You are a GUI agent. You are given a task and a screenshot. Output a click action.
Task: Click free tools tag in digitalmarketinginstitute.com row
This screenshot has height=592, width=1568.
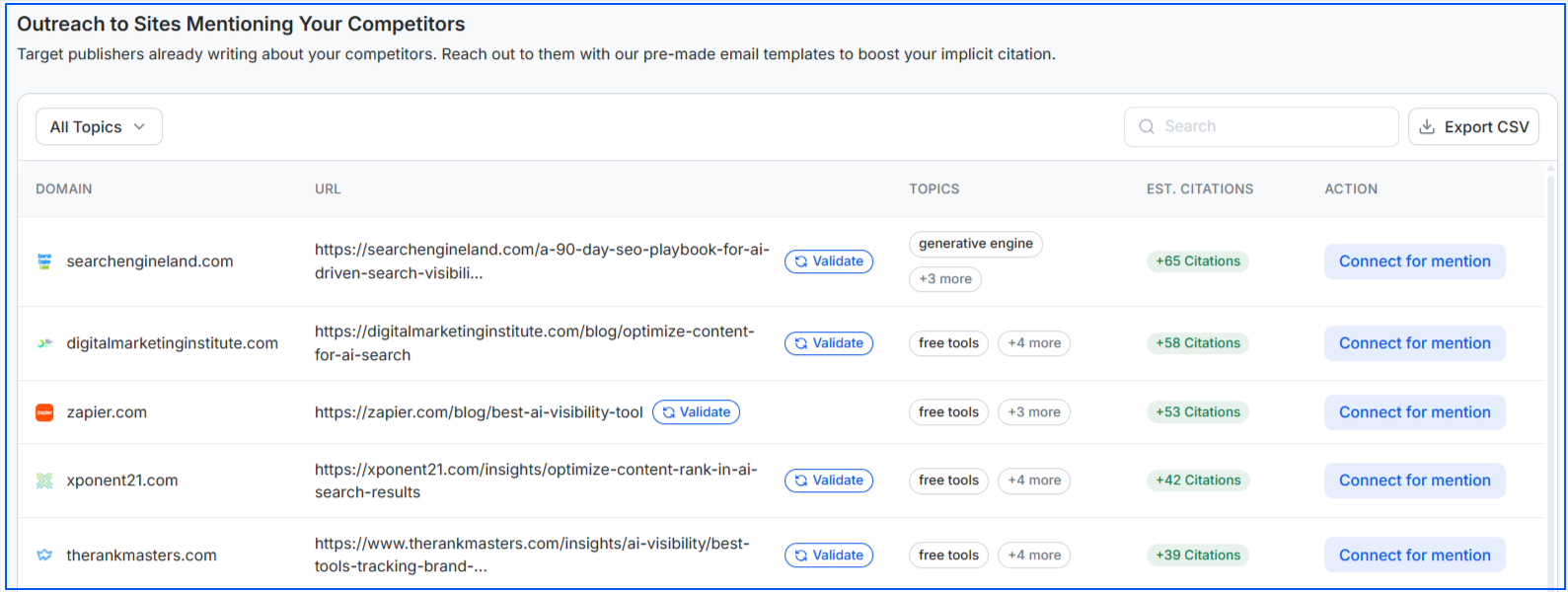[x=948, y=343]
